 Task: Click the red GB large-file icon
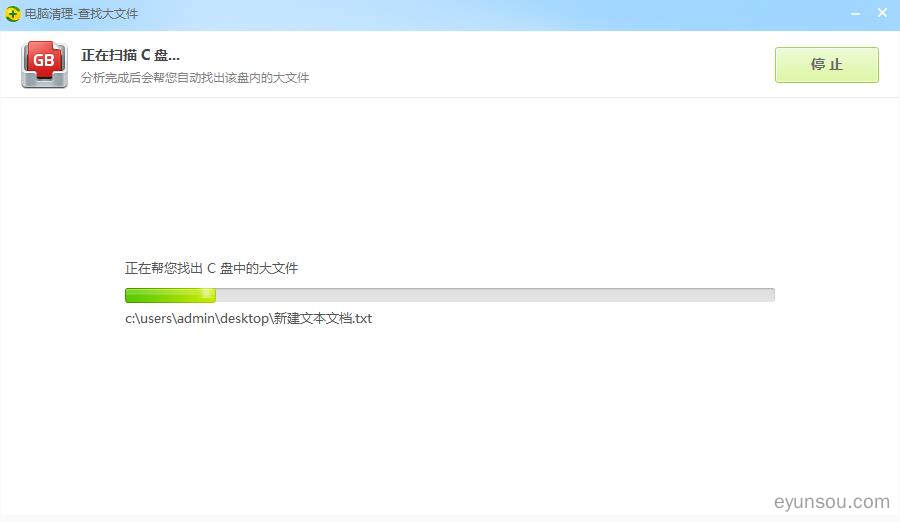pos(45,64)
